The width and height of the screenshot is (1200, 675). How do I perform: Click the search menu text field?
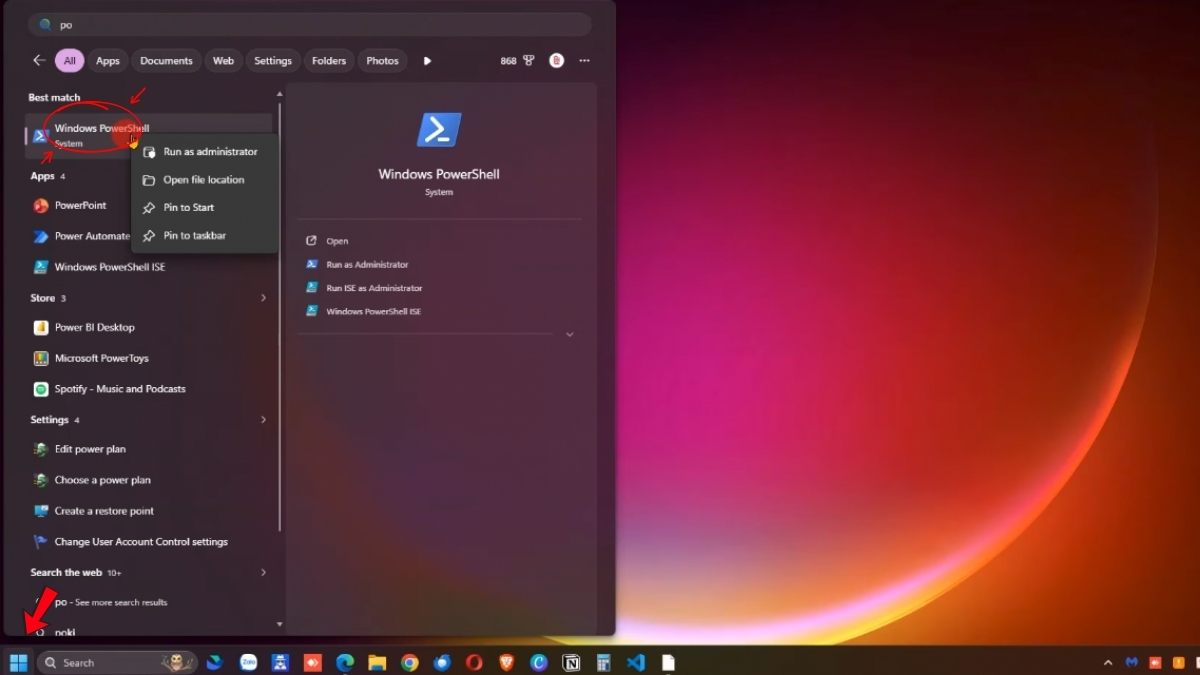tap(309, 24)
